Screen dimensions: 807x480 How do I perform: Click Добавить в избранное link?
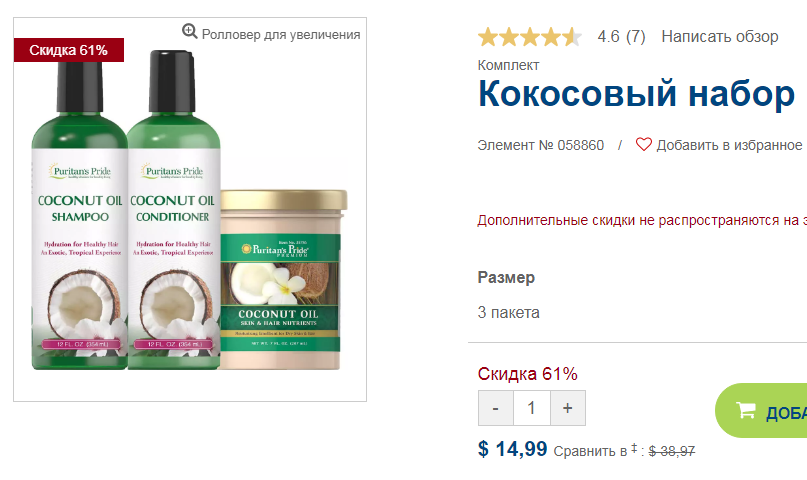click(729, 145)
